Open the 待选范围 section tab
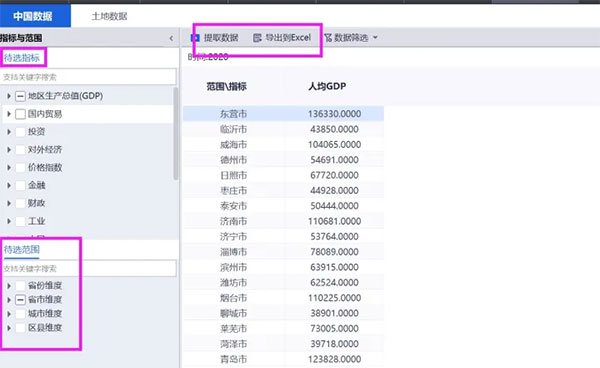The width and height of the screenshot is (600, 368). [x=22, y=250]
